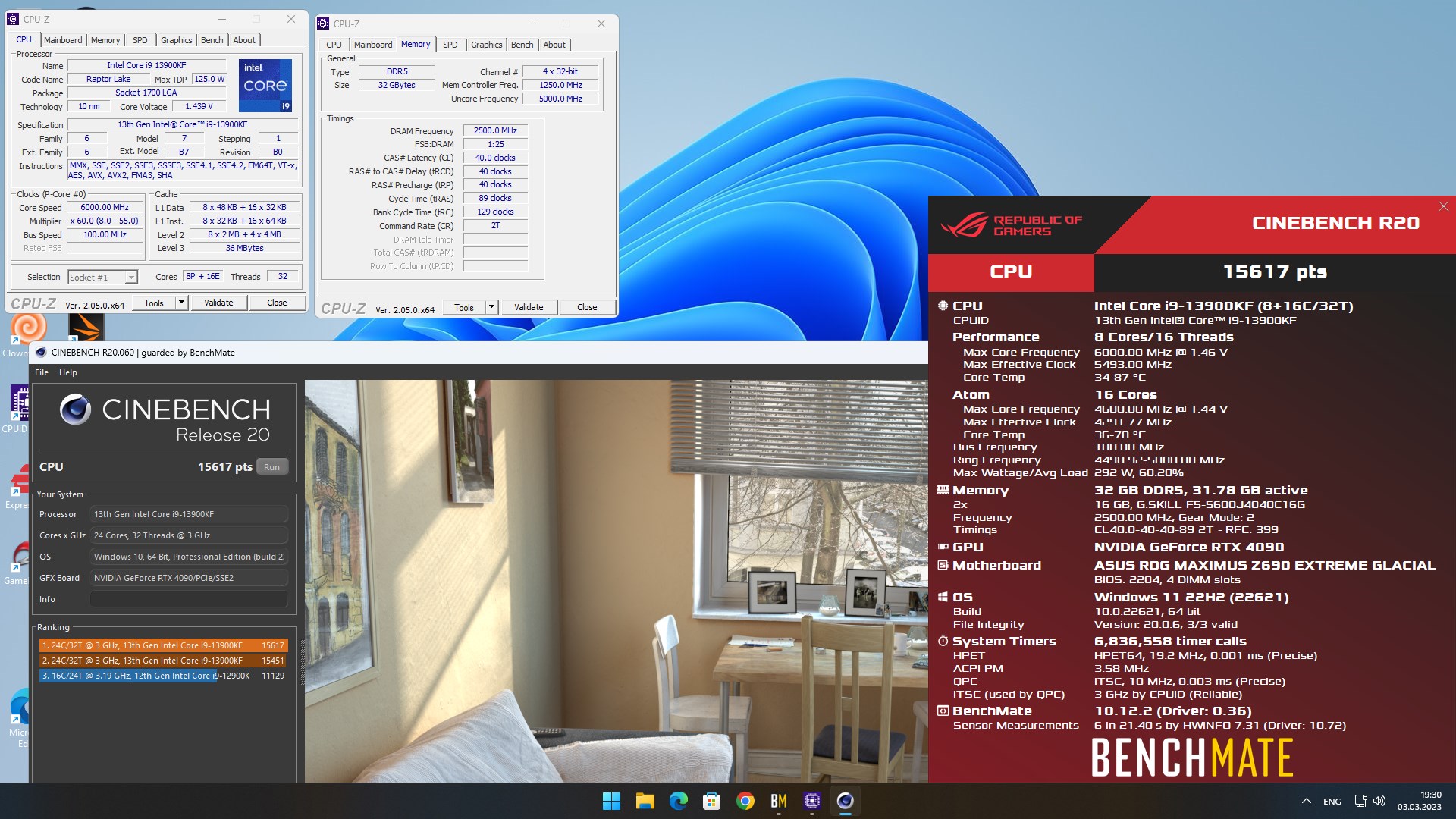
Task: Open BenchMate from taskbar
Action: coord(778,801)
